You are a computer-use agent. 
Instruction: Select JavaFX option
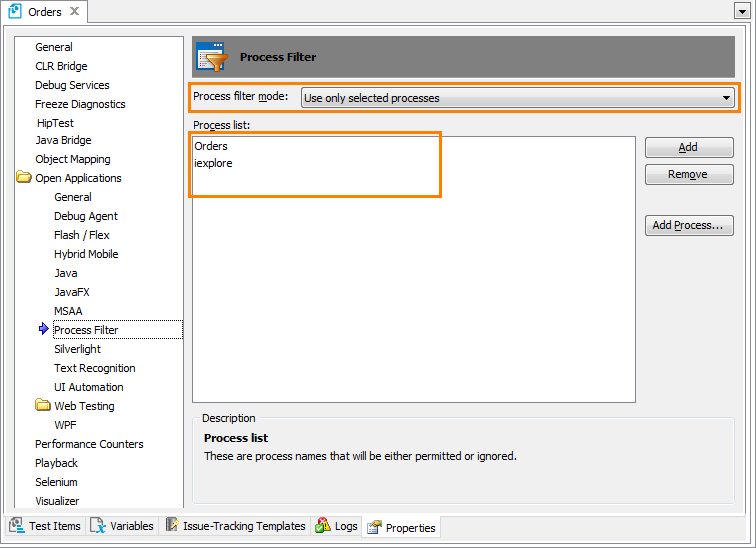[72, 292]
